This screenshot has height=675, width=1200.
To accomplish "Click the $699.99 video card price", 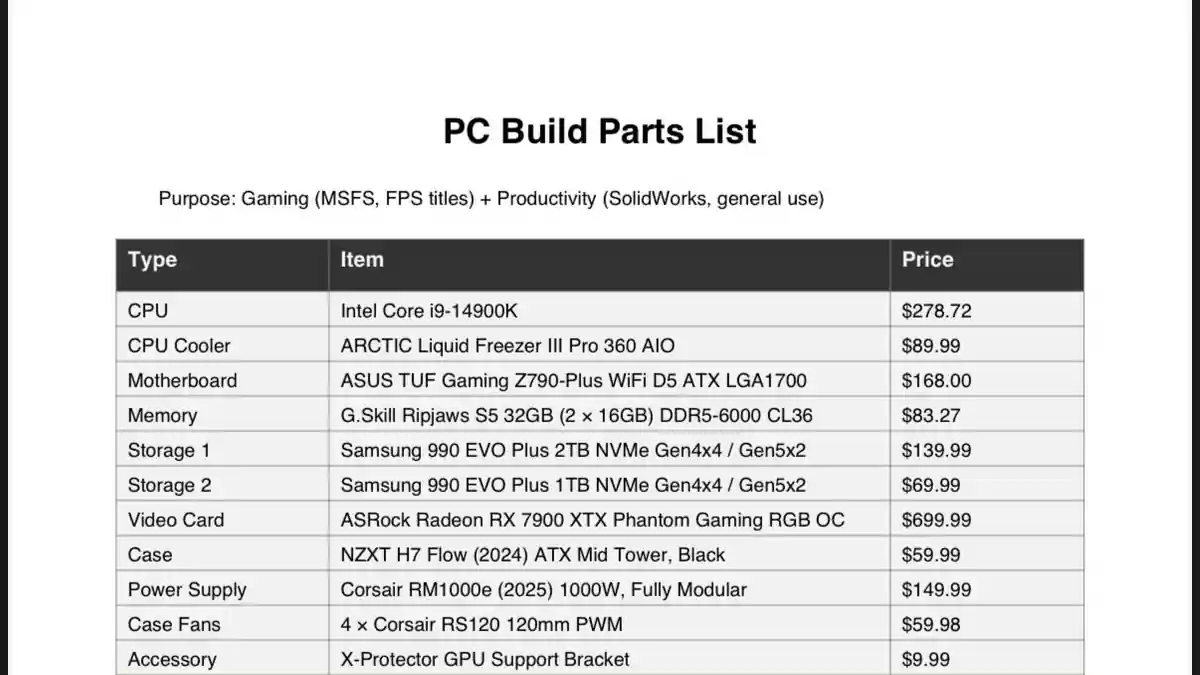I will click(x=936, y=520).
